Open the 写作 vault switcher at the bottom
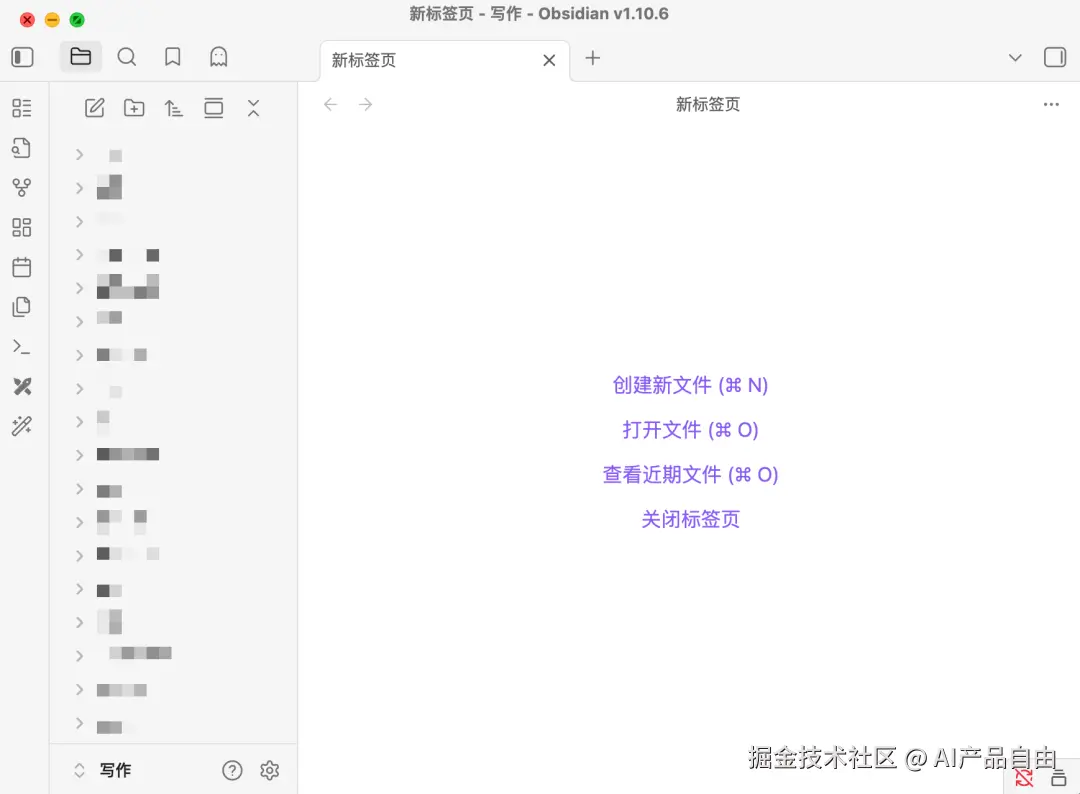The height and width of the screenshot is (794, 1080). pos(113,770)
